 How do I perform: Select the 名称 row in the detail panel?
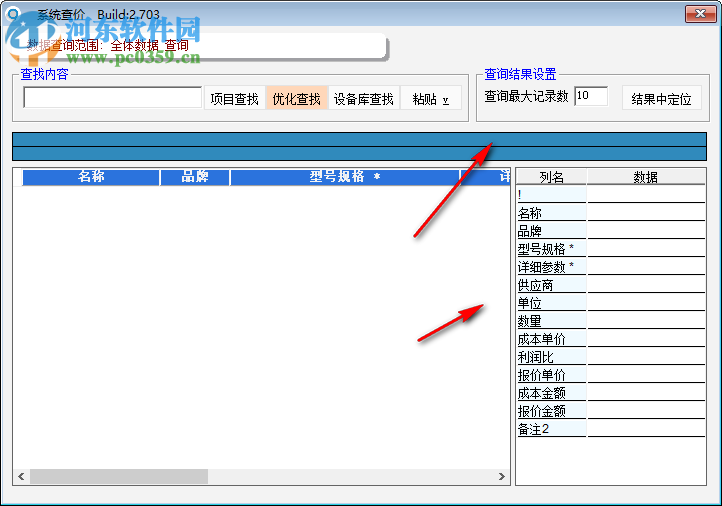[611, 212]
